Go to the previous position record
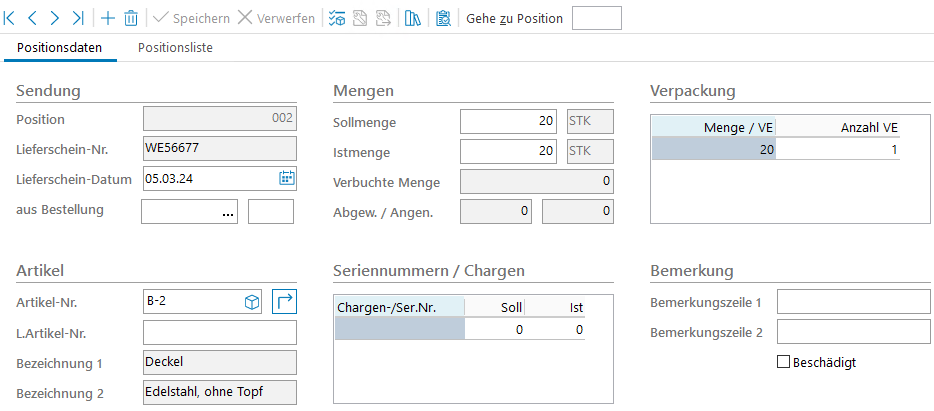This screenshot has width=934, height=411. 32,18
